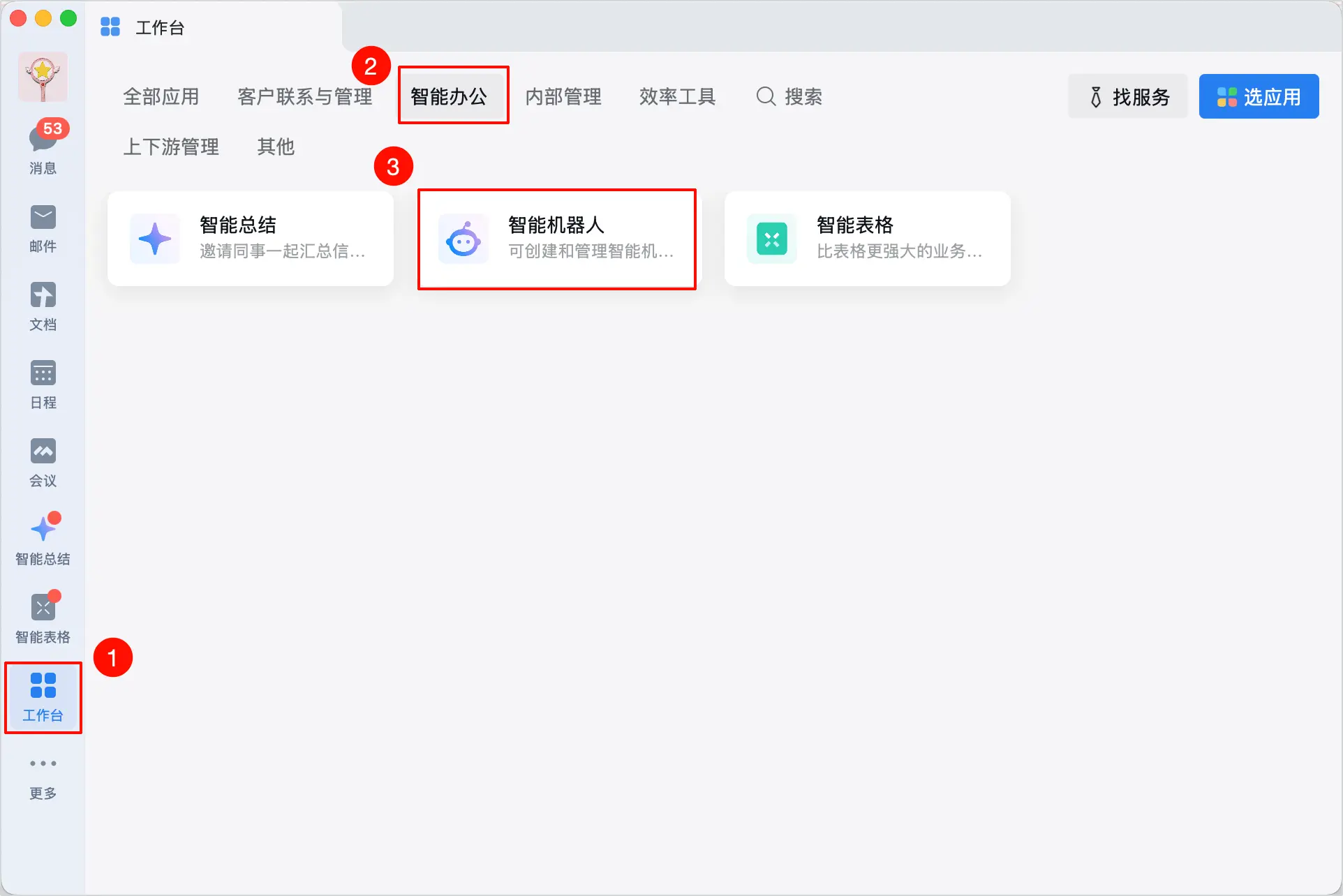Click the search 搜索 magnifier icon

click(x=766, y=96)
